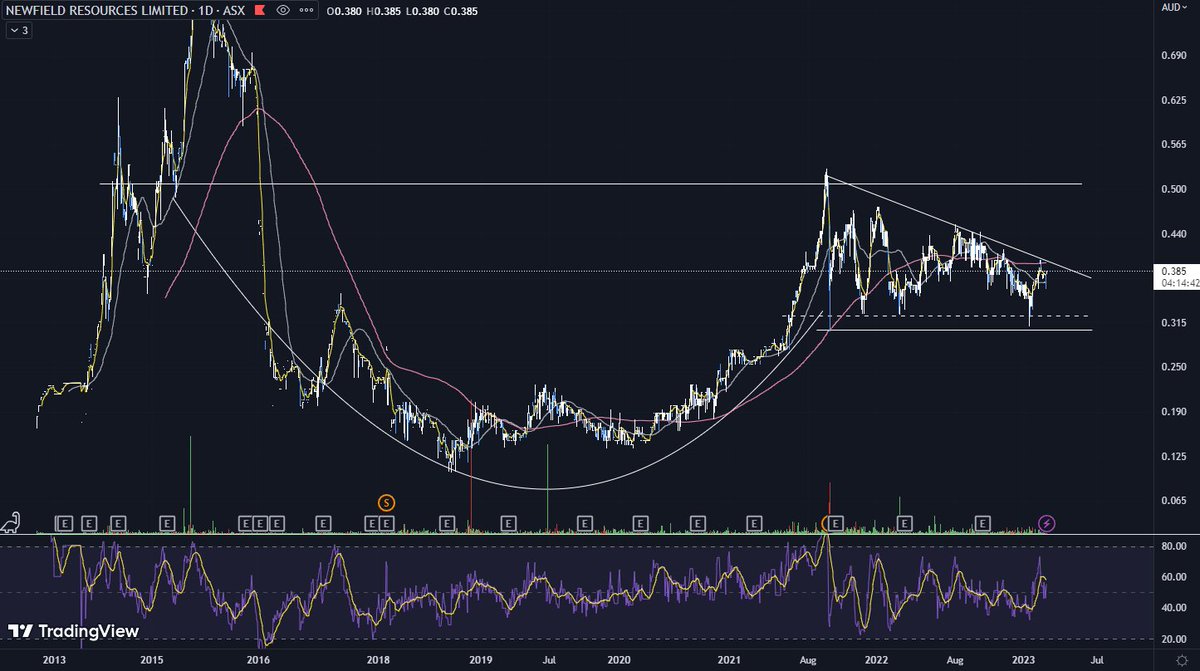Click the 2021 label on the time axis

pyautogui.click(x=730, y=660)
